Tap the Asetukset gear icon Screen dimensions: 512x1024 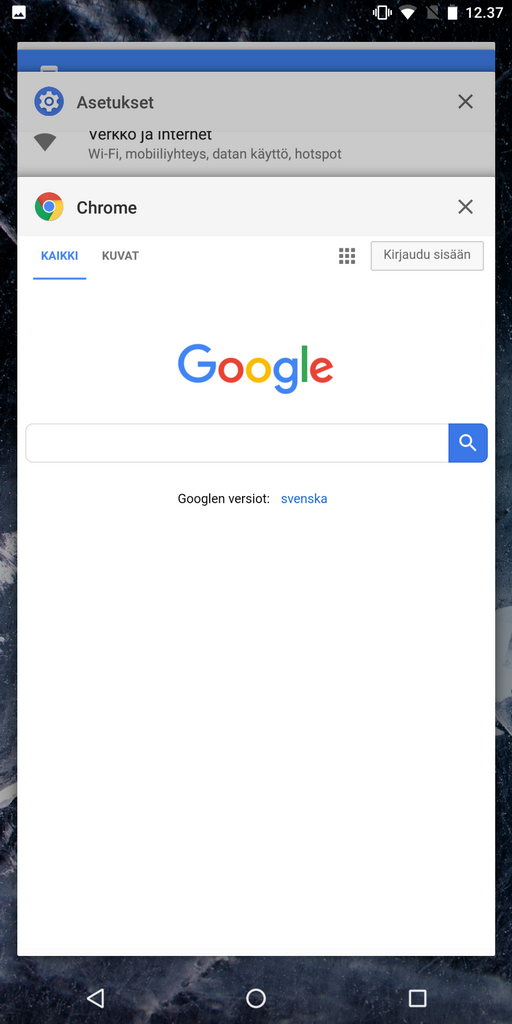(x=49, y=102)
